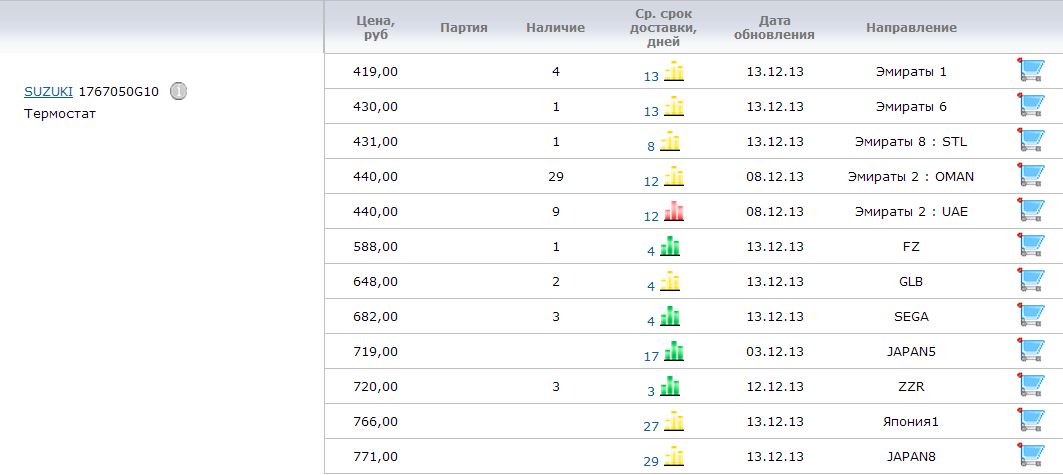Add the FZ 588,00 offer to cart
The image size is (1063, 475).
click(x=1030, y=246)
